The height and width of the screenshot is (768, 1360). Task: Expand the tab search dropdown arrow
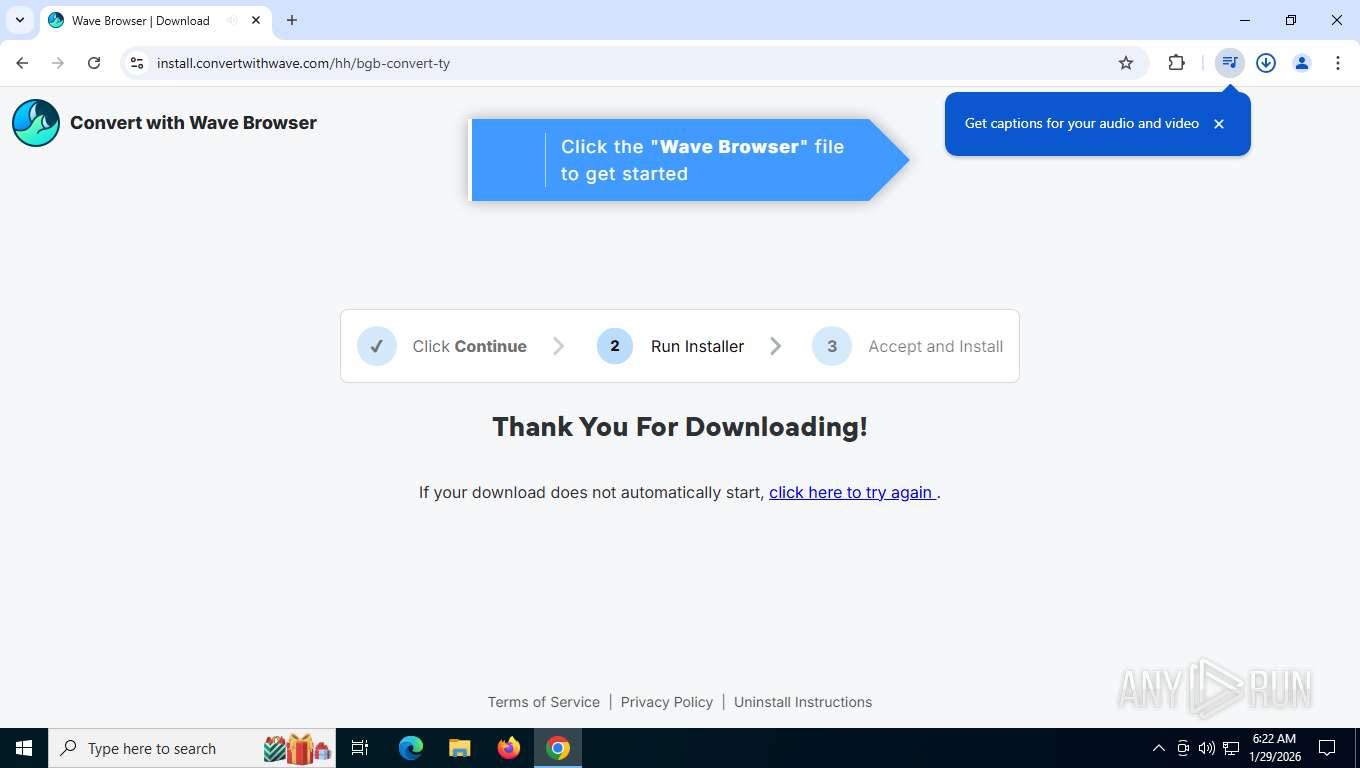(x=19, y=20)
